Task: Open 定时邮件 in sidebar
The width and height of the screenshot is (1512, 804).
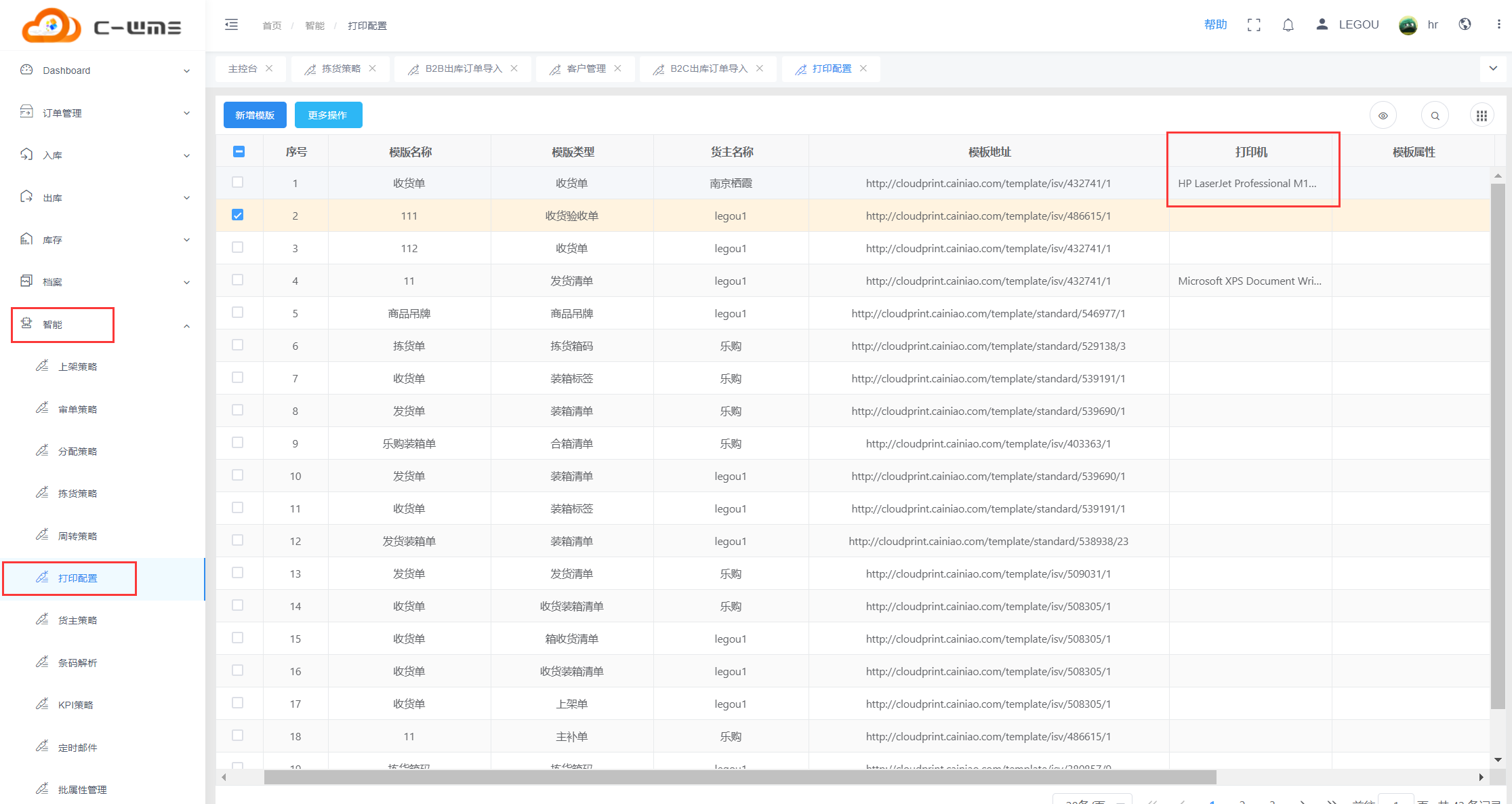Action: (x=77, y=748)
